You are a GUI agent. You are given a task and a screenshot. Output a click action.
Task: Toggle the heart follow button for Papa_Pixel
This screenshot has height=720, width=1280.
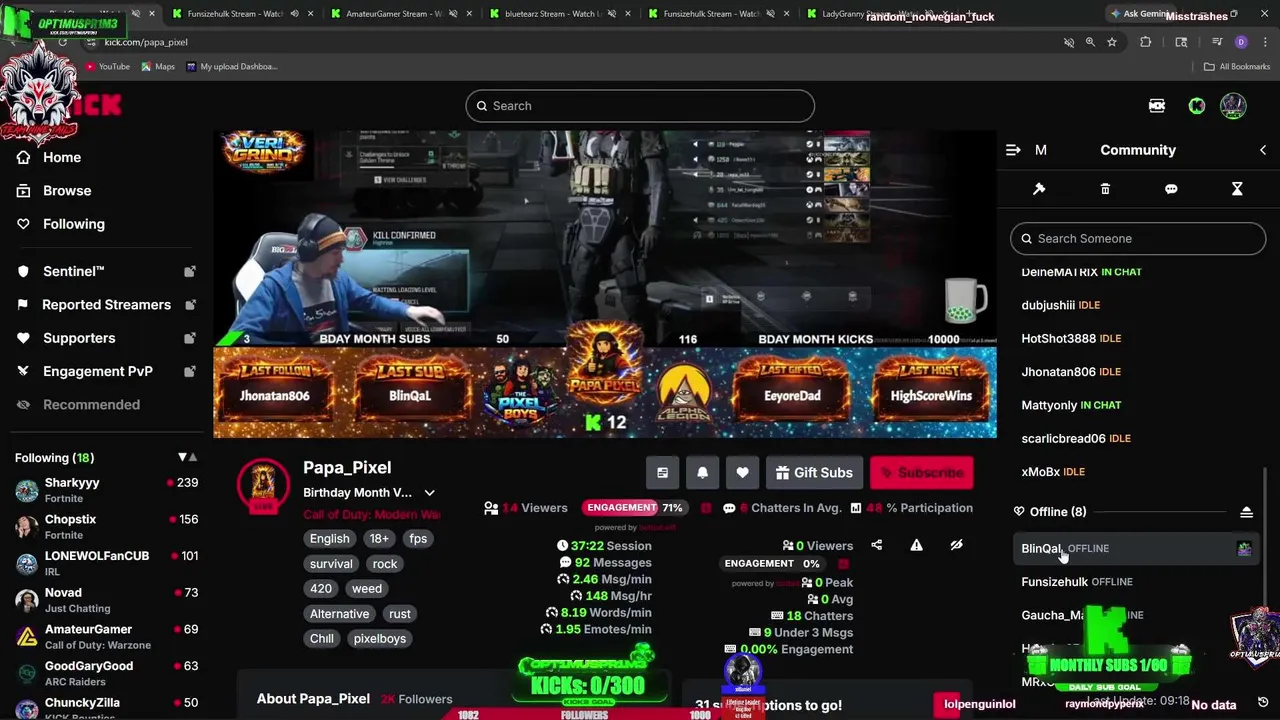coord(742,473)
